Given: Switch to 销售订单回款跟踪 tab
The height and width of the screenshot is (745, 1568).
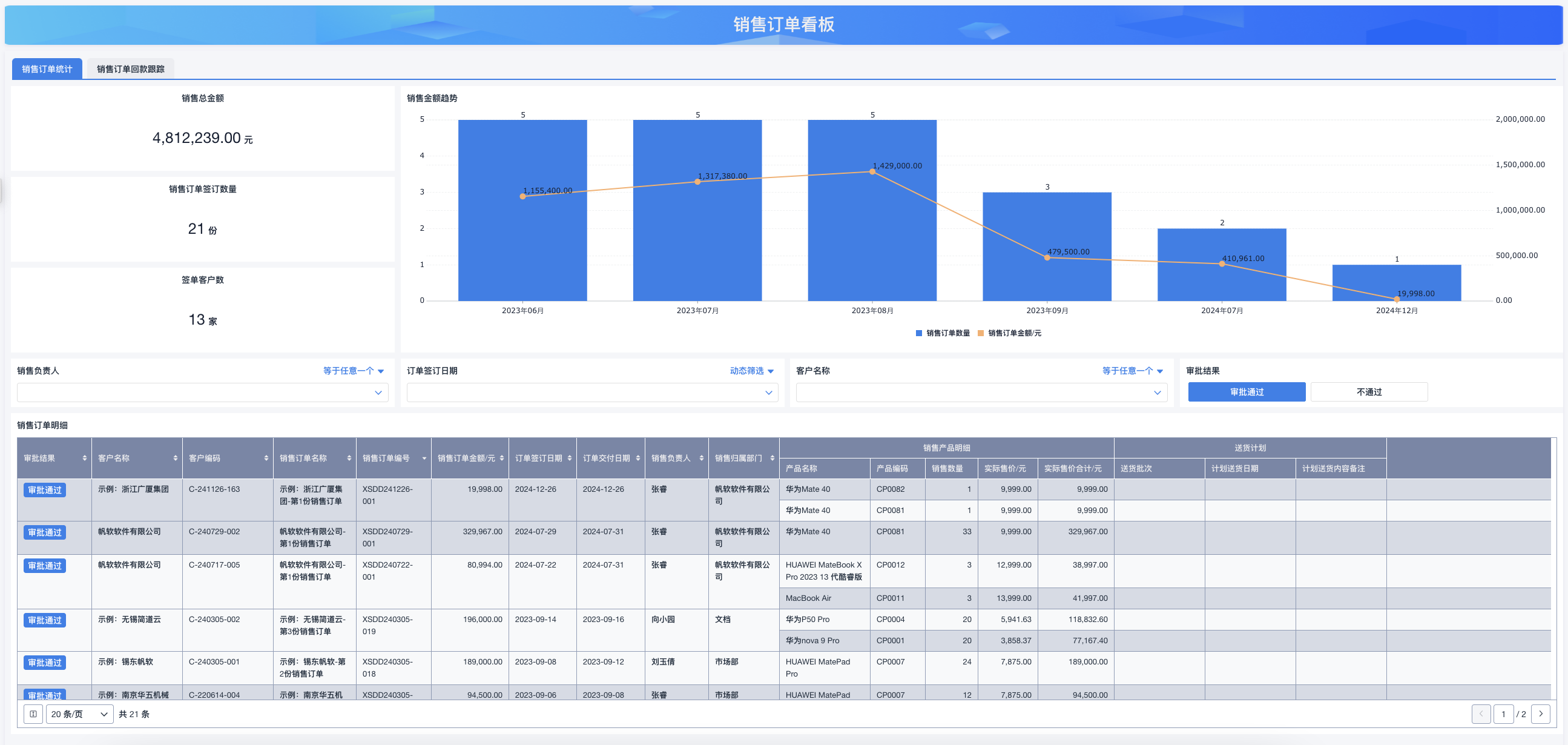Looking at the screenshot, I should [130, 69].
